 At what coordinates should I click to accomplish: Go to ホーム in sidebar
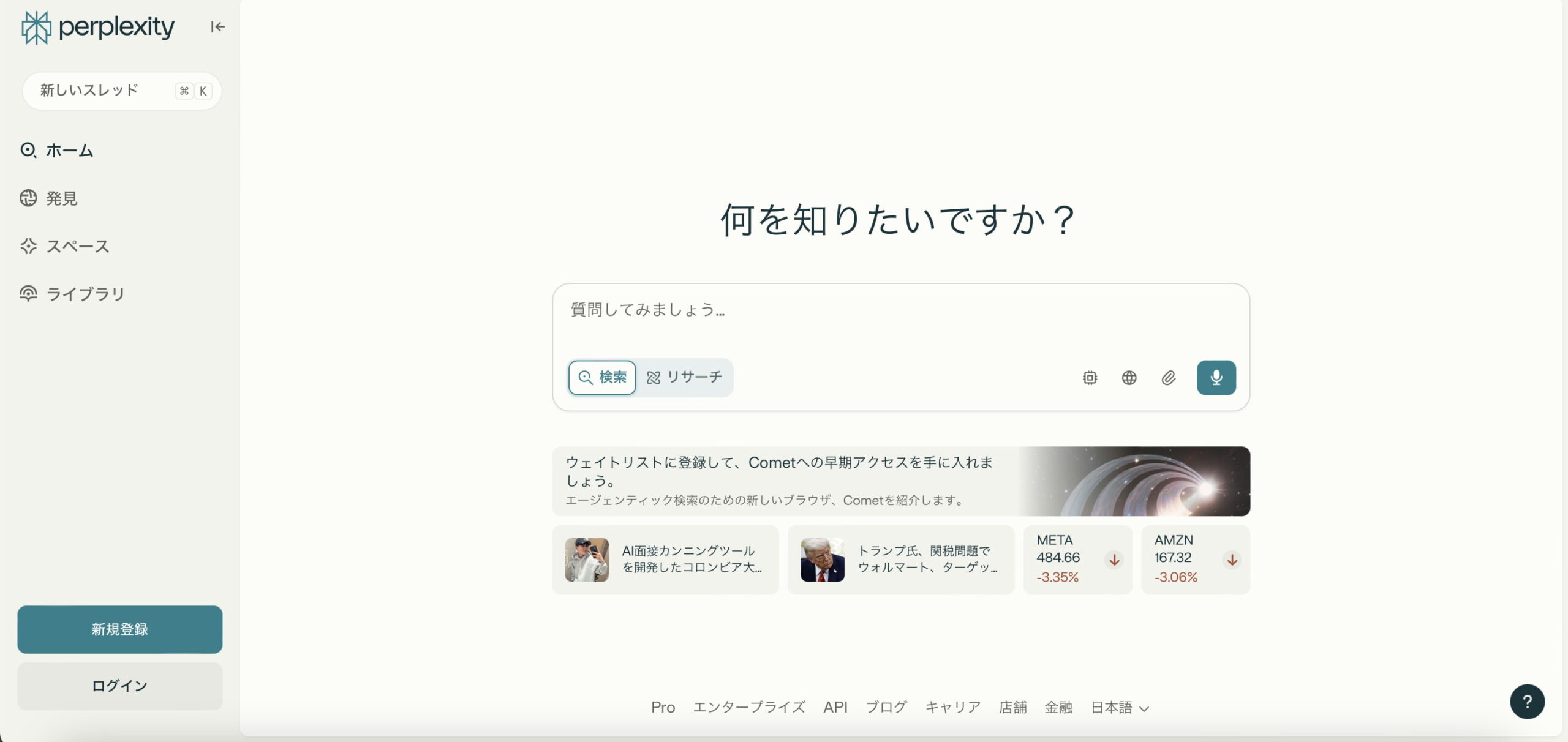pyautogui.click(x=56, y=150)
